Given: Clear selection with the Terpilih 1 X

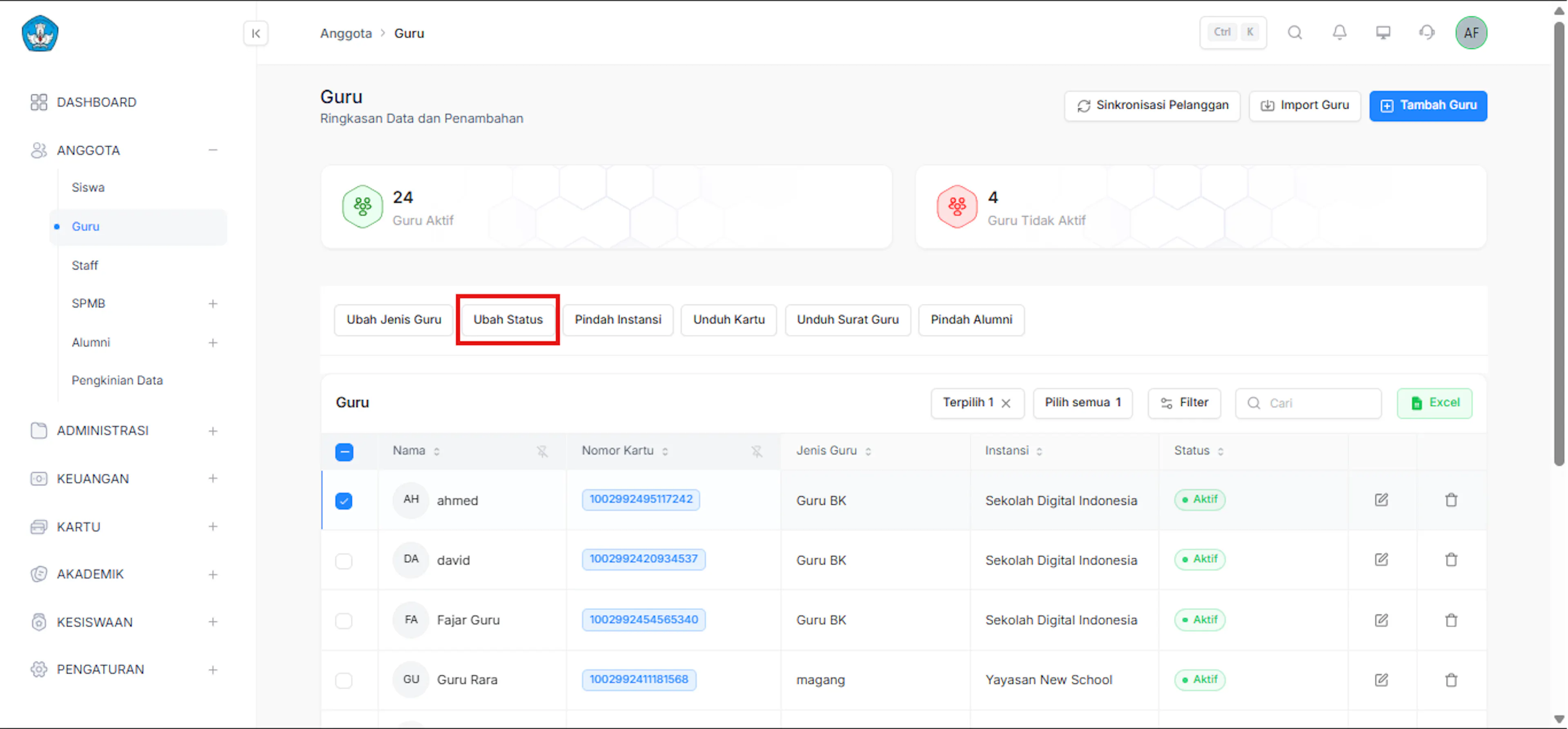Looking at the screenshot, I should 1006,403.
